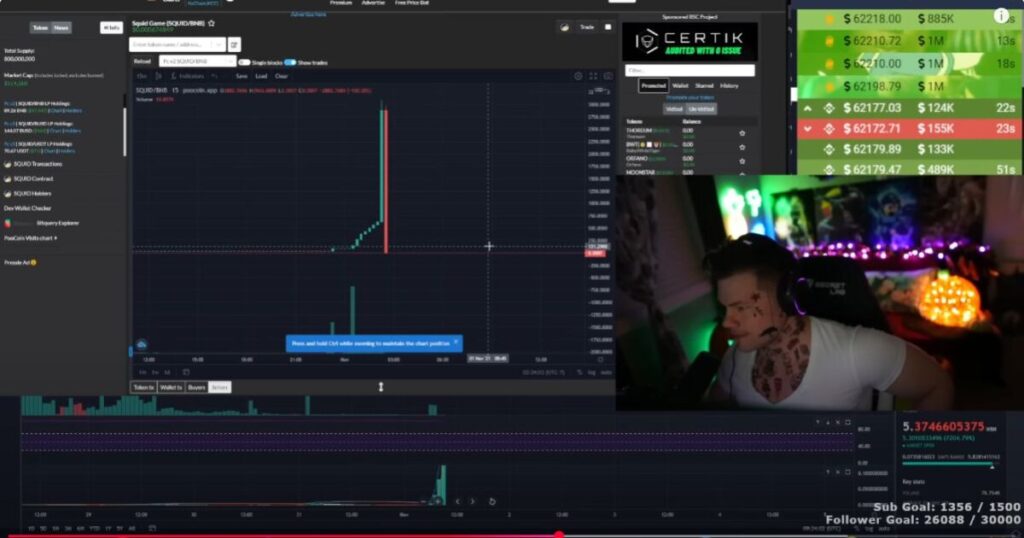Open the chart settings gear icon
1024x538 pixels.
pyautogui.click(x=578, y=76)
